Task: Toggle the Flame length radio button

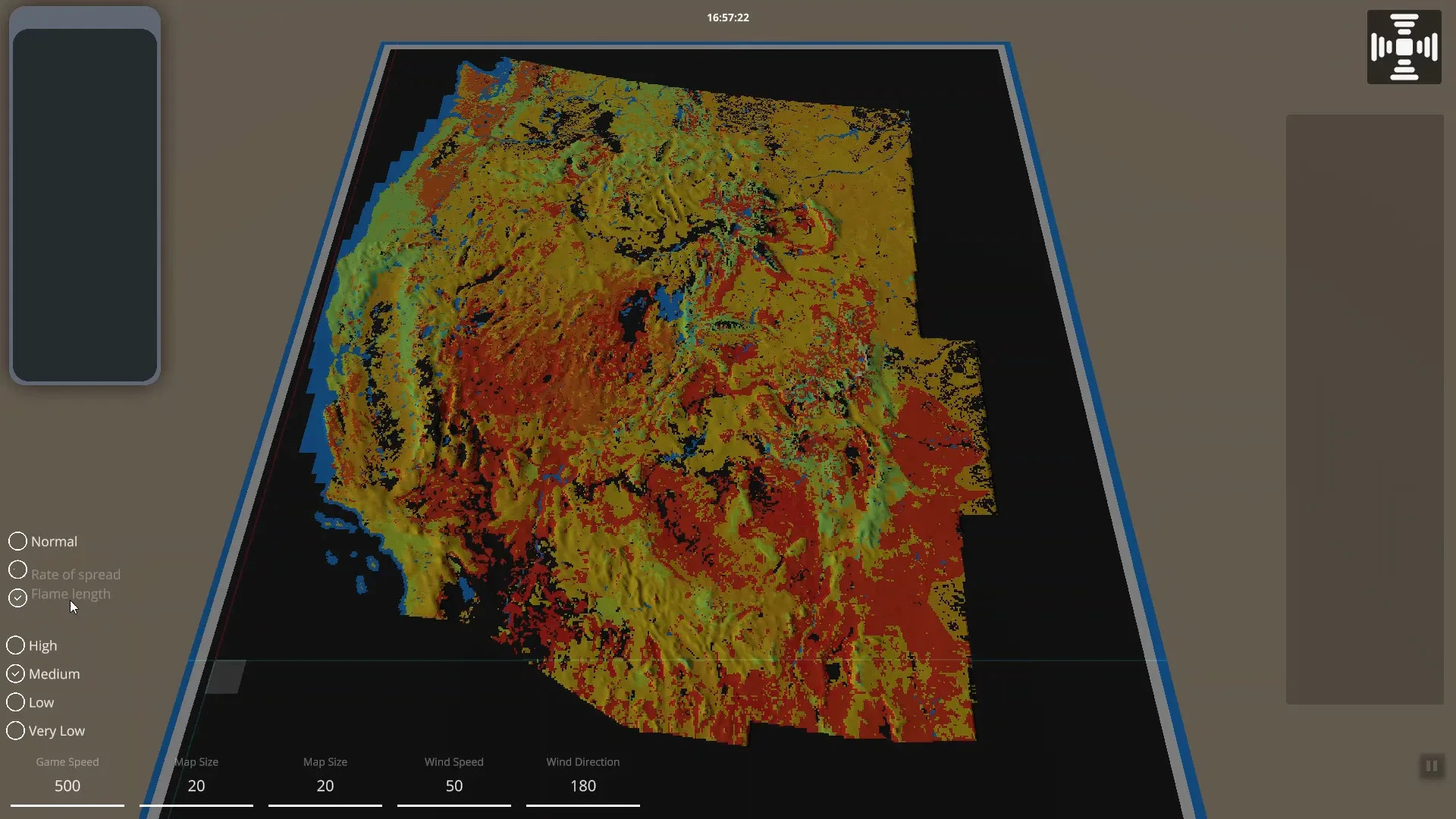Action: [x=17, y=598]
